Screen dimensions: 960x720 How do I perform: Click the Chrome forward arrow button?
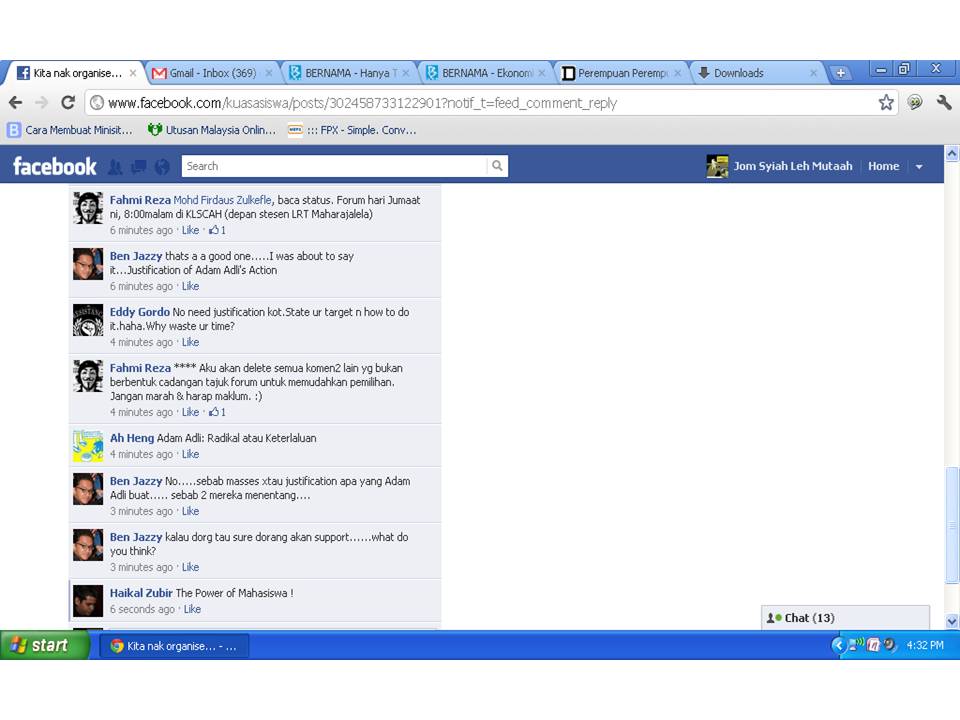coord(42,102)
